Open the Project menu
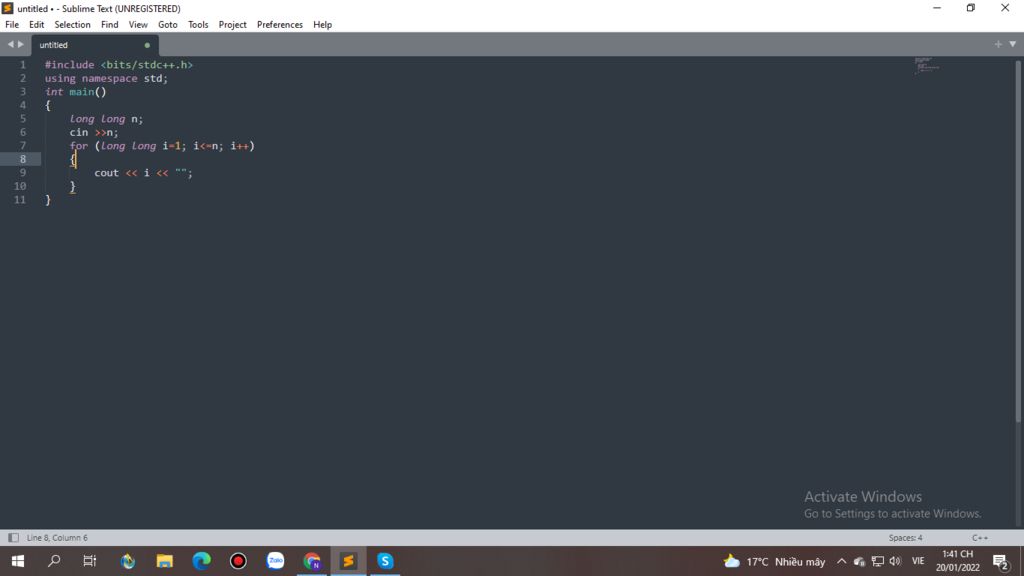The image size is (1024, 576). [x=232, y=25]
